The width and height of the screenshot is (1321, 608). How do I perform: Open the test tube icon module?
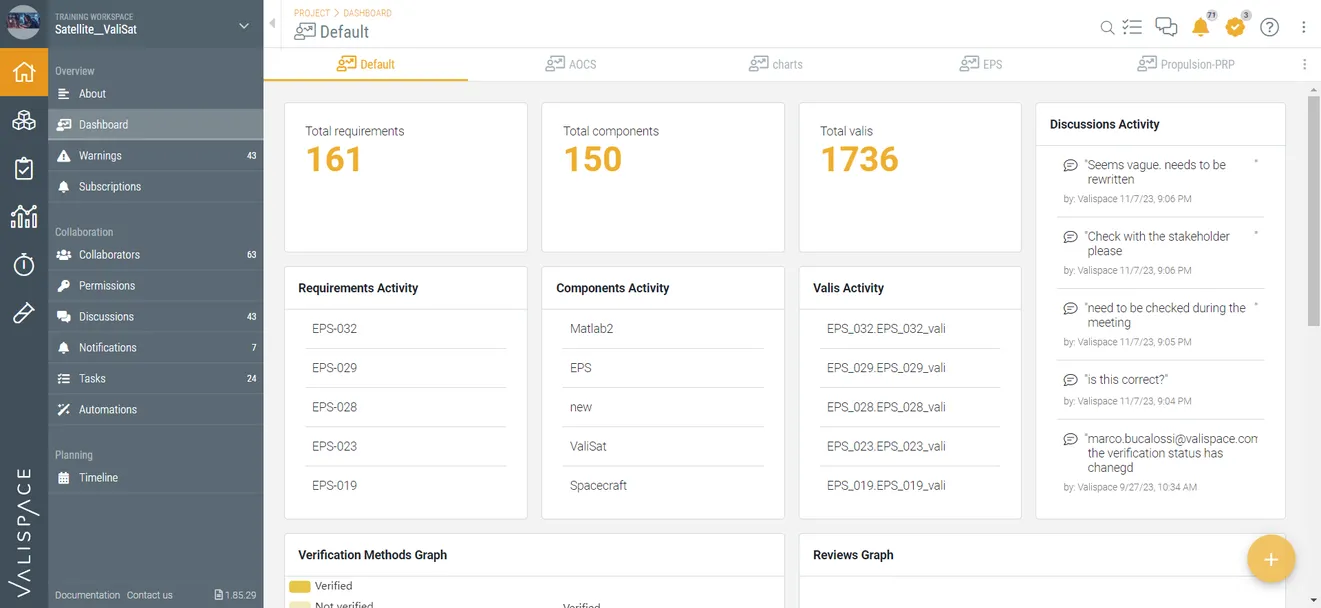pos(24,313)
